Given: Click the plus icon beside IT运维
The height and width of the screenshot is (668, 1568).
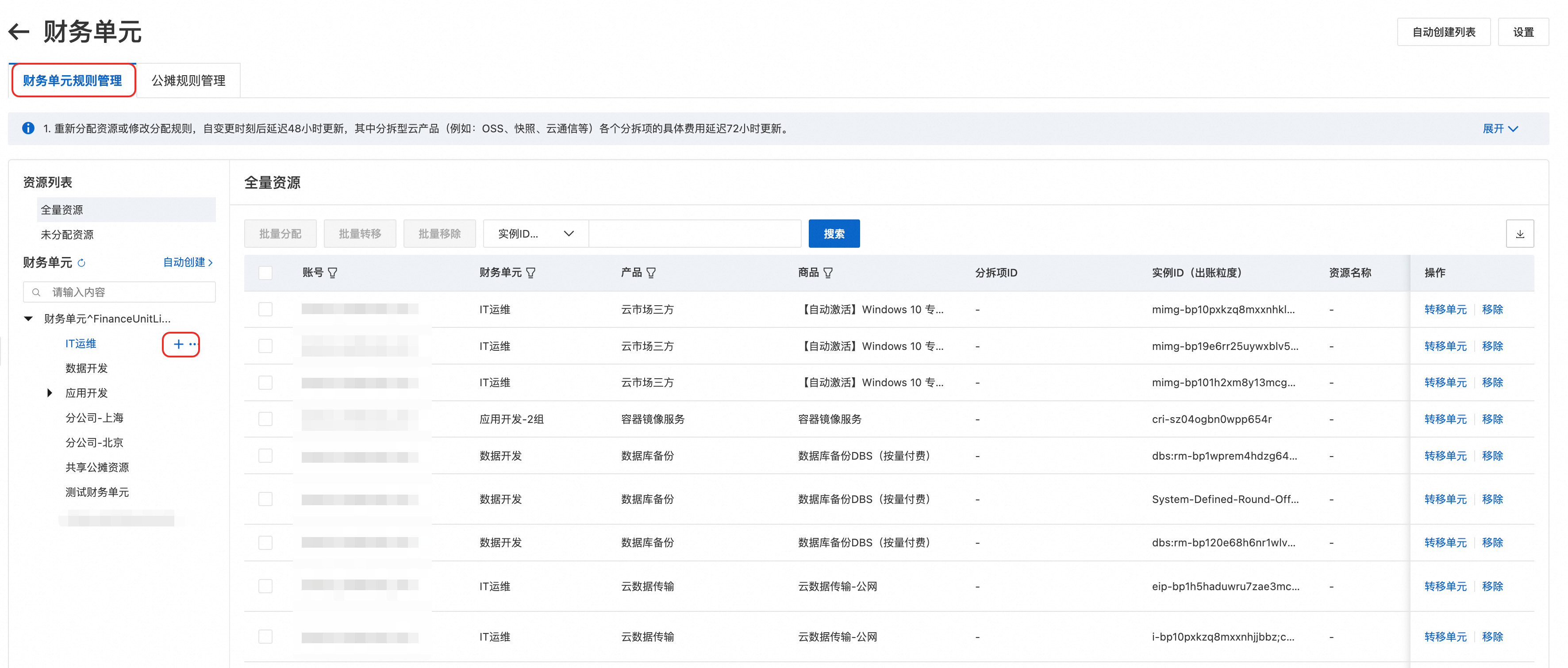Looking at the screenshot, I should [178, 344].
